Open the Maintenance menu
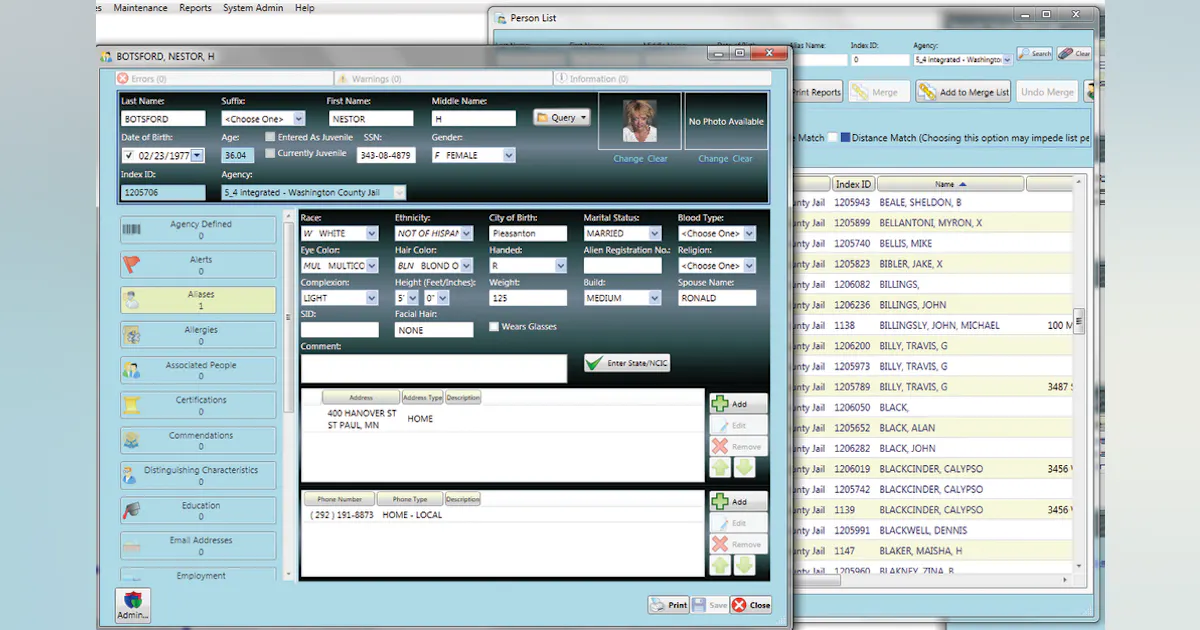This screenshot has height=630, width=1200. coord(141,8)
